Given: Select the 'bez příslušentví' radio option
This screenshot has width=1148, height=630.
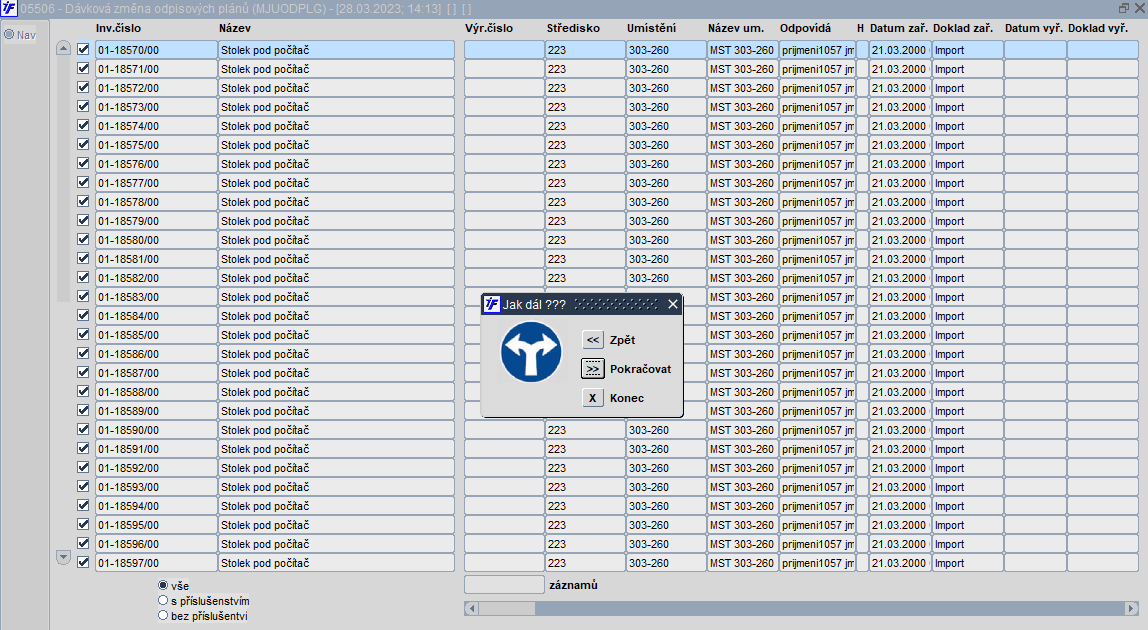Looking at the screenshot, I should (163, 615).
